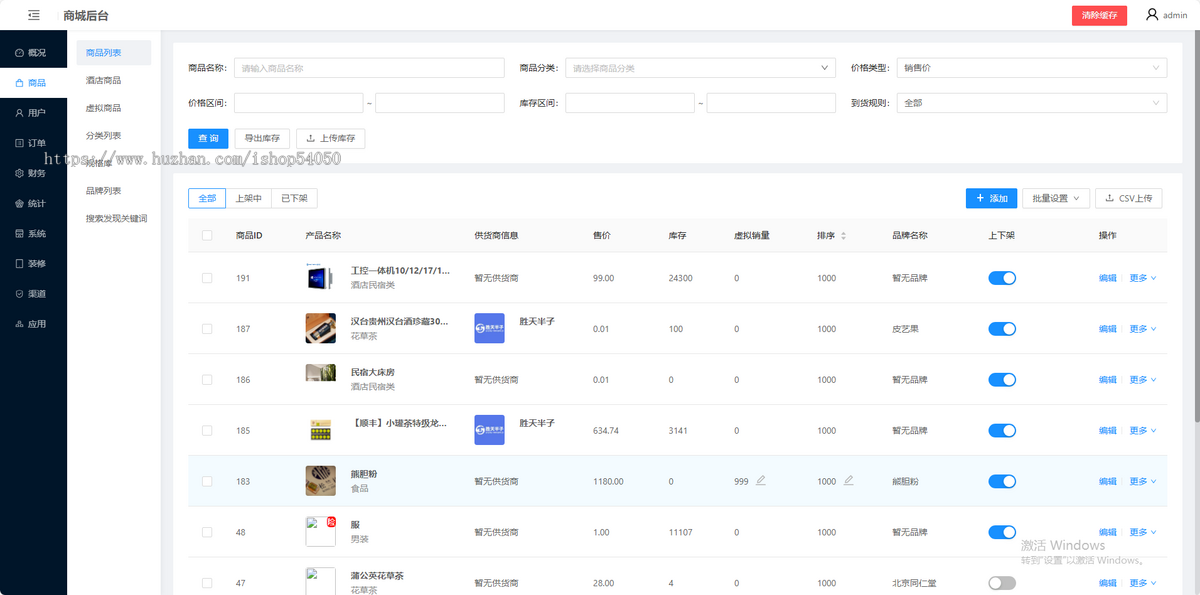Disable listing toggle for product 蒲公英花草茶
The height and width of the screenshot is (595, 1200).
click(x=1001, y=582)
